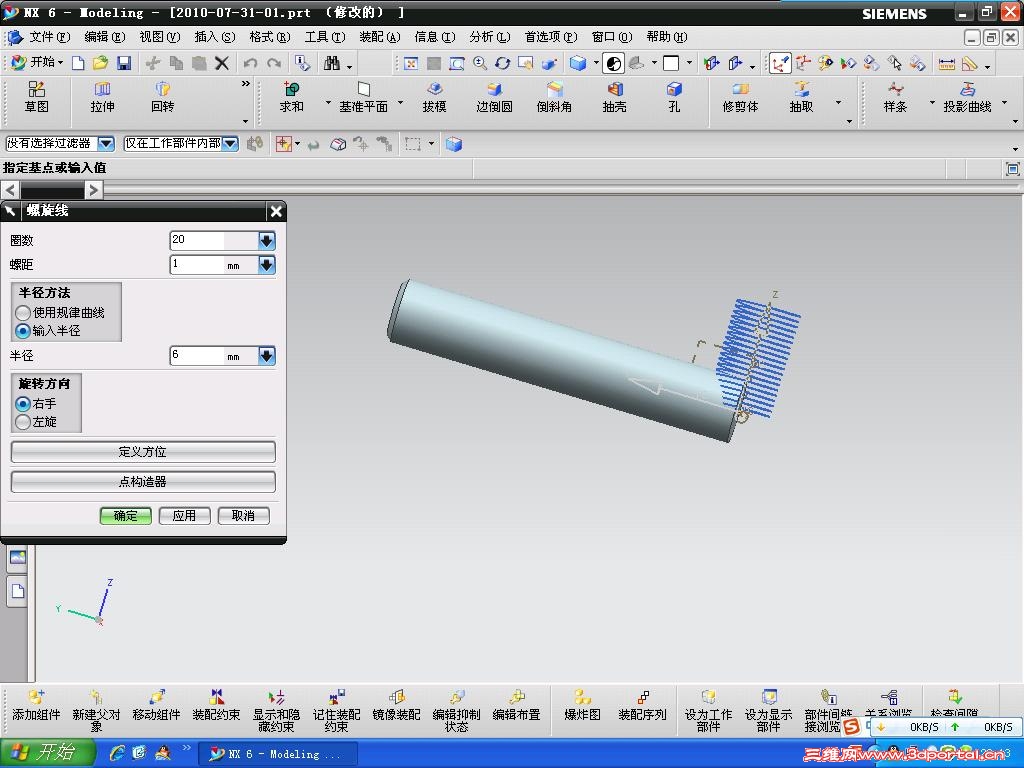Activate the Rotate view tool
Image resolution: width=1024 pixels, height=768 pixels.
point(502,63)
